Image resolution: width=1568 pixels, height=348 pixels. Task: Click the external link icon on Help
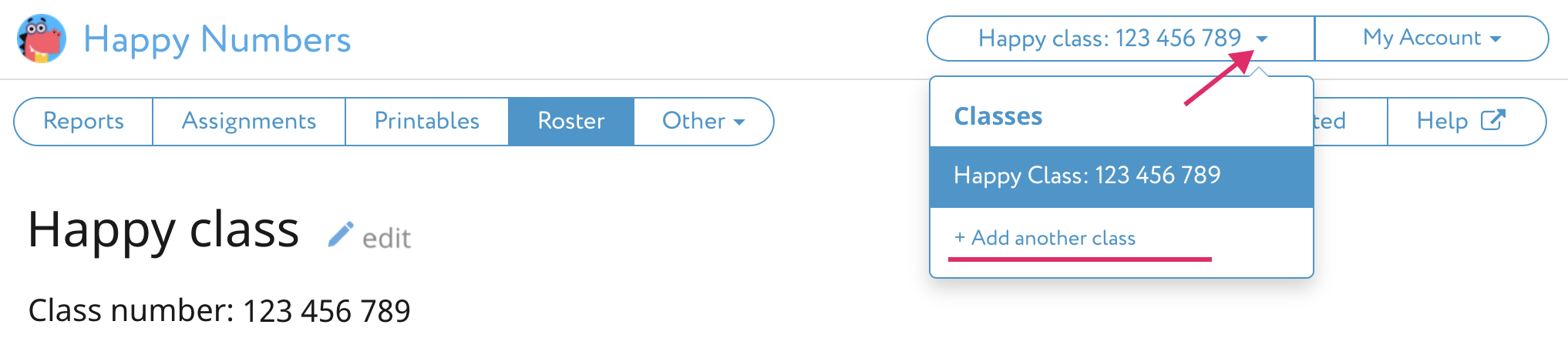click(x=1492, y=120)
